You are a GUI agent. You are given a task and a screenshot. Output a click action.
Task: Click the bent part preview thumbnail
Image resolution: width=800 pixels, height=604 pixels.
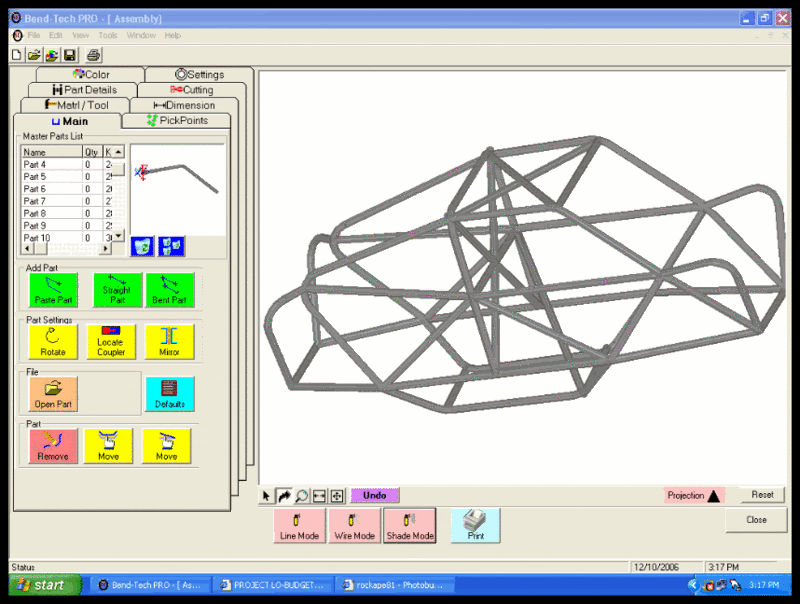(x=178, y=189)
